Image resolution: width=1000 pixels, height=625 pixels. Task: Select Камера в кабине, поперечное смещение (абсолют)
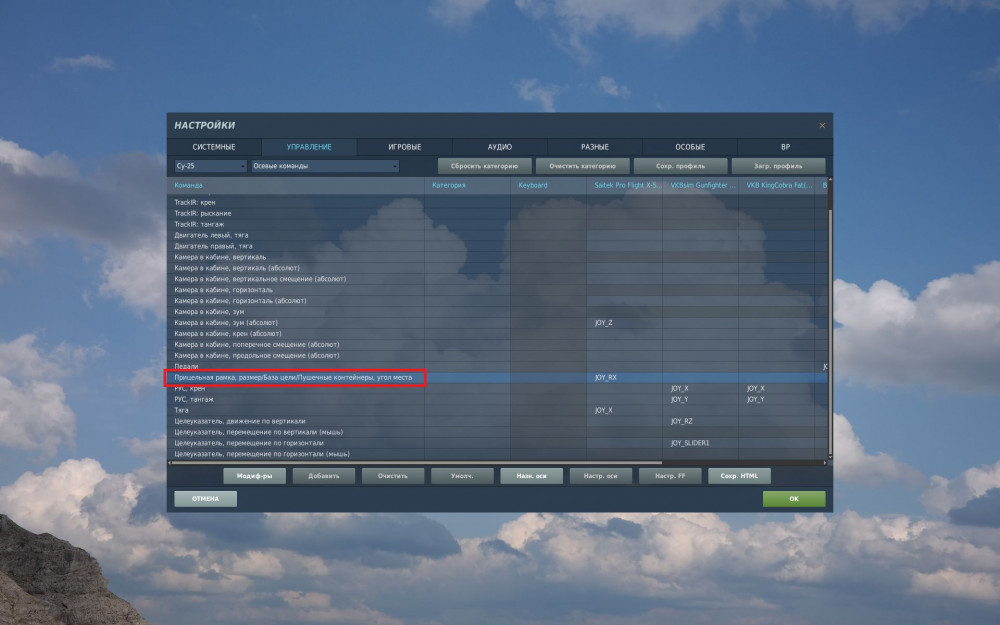click(x=497, y=344)
